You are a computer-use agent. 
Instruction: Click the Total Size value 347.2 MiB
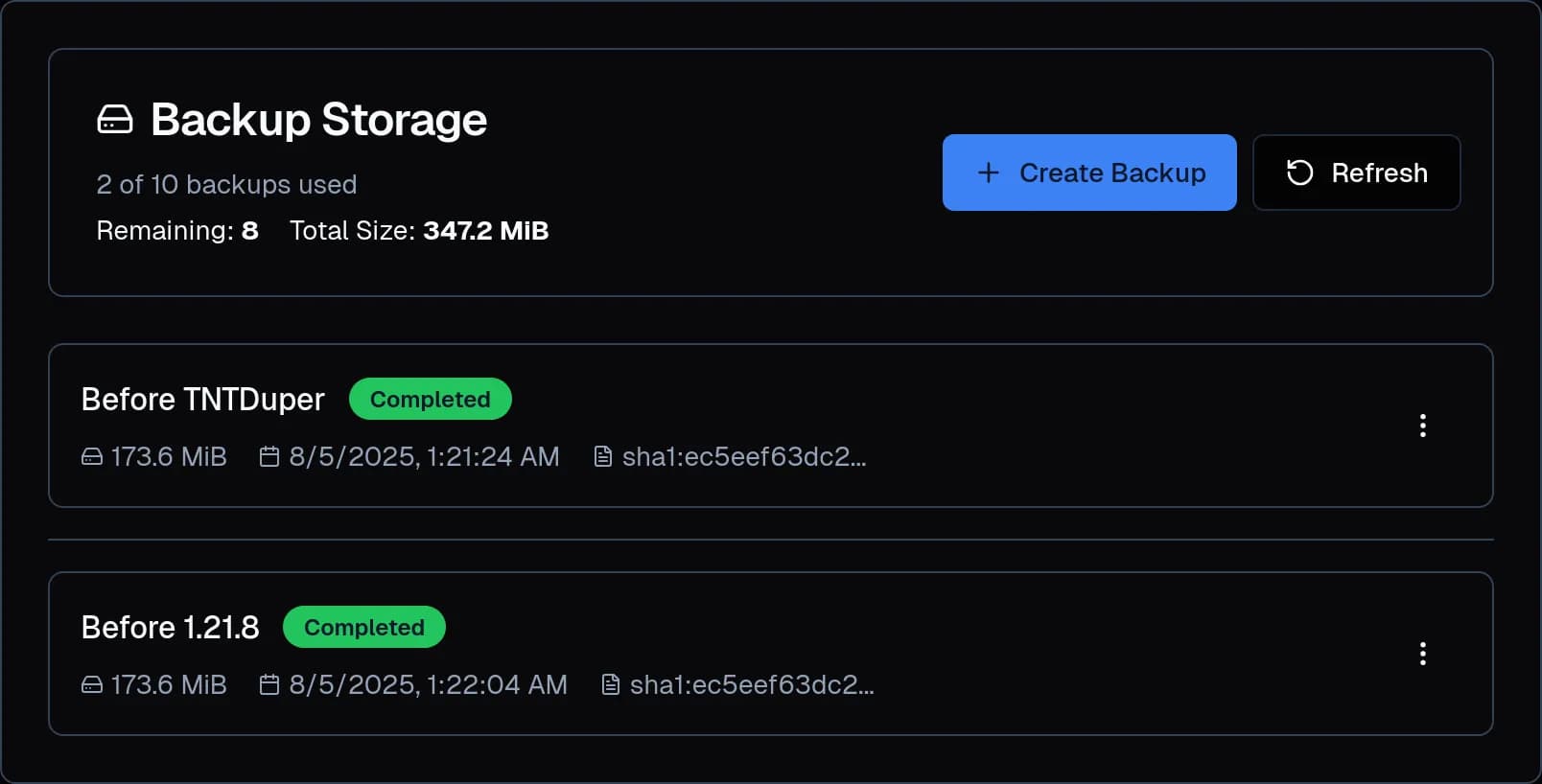click(485, 230)
